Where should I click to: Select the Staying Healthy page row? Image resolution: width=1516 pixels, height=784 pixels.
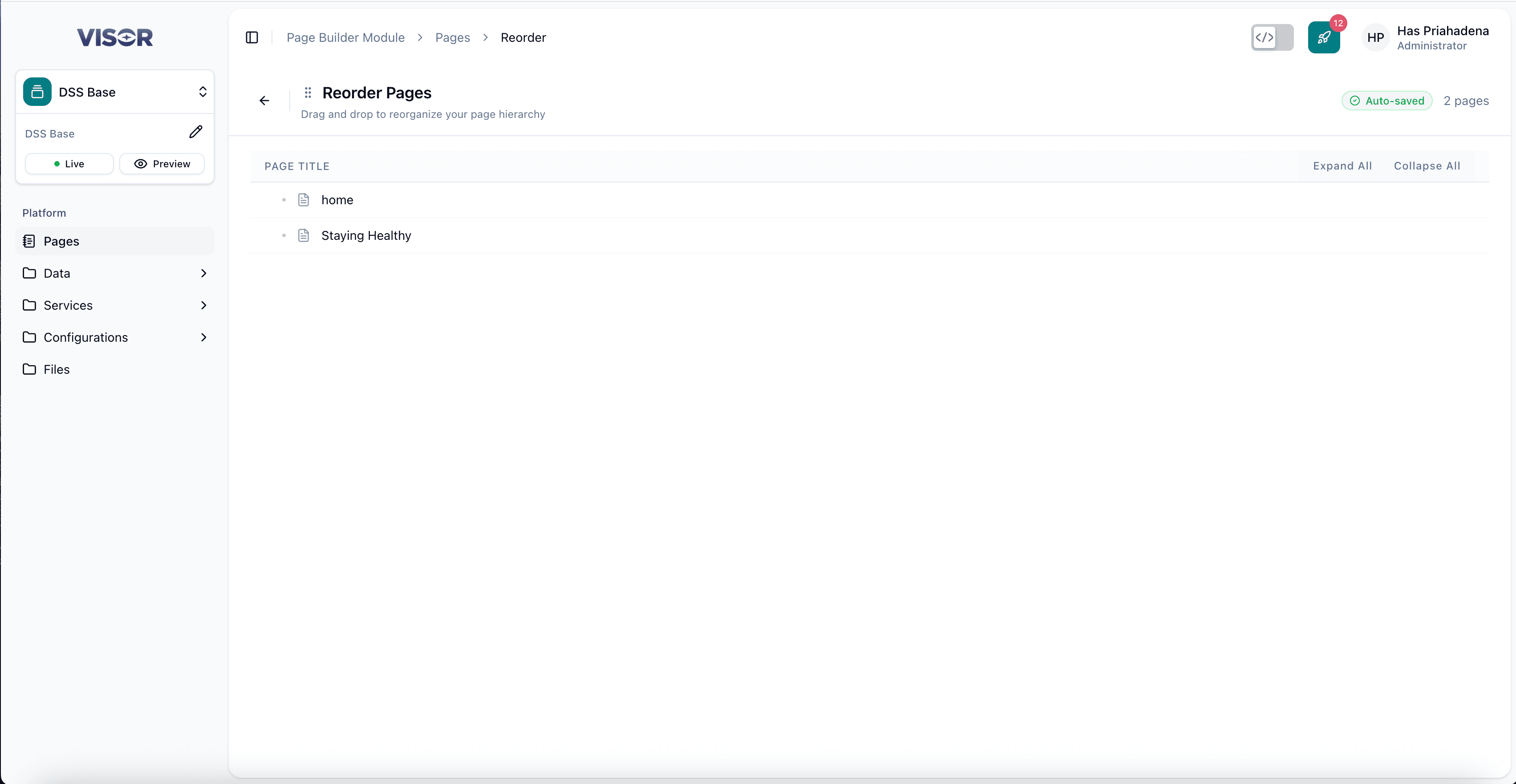[366, 235]
